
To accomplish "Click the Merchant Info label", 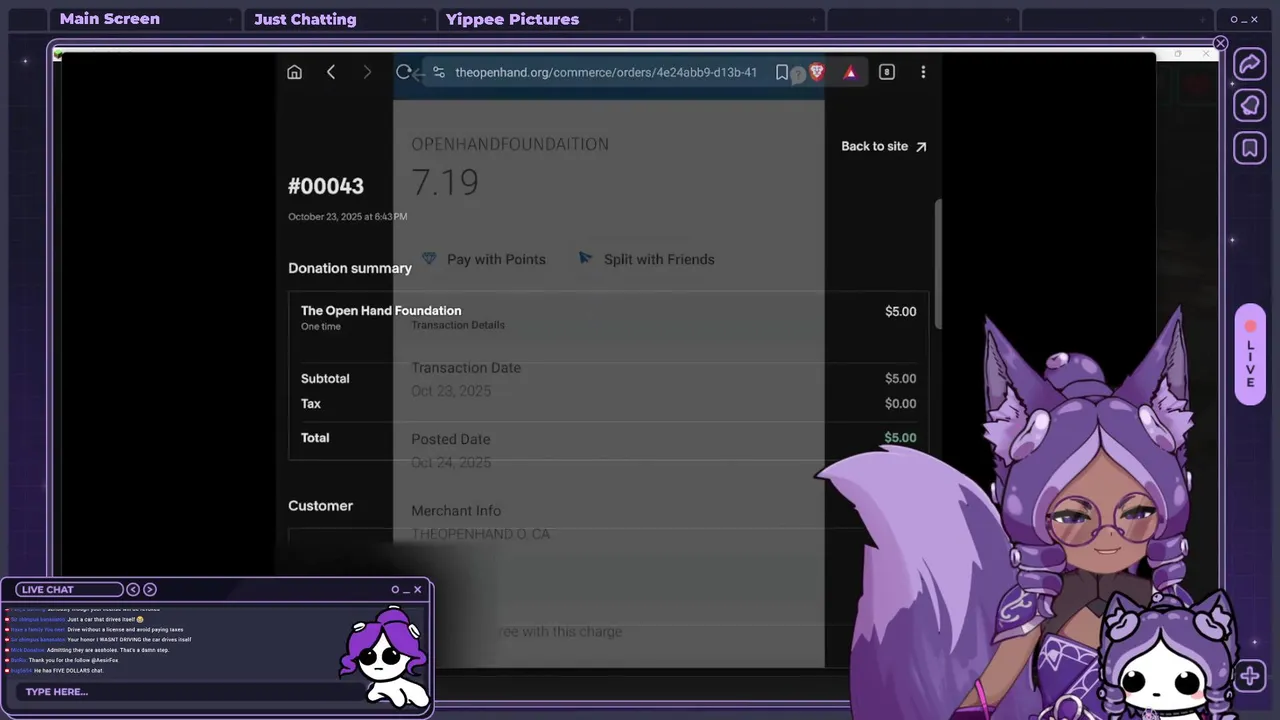I will [x=456, y=511].
